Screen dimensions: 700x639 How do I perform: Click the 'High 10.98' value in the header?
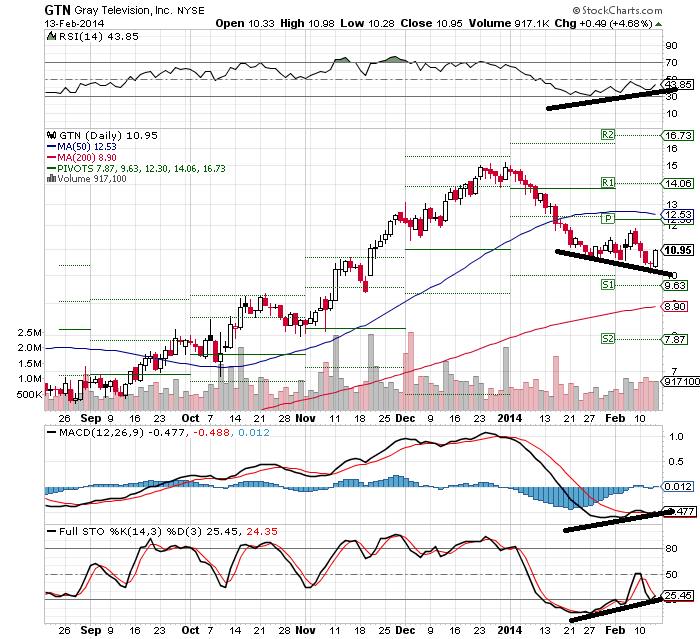307,23
